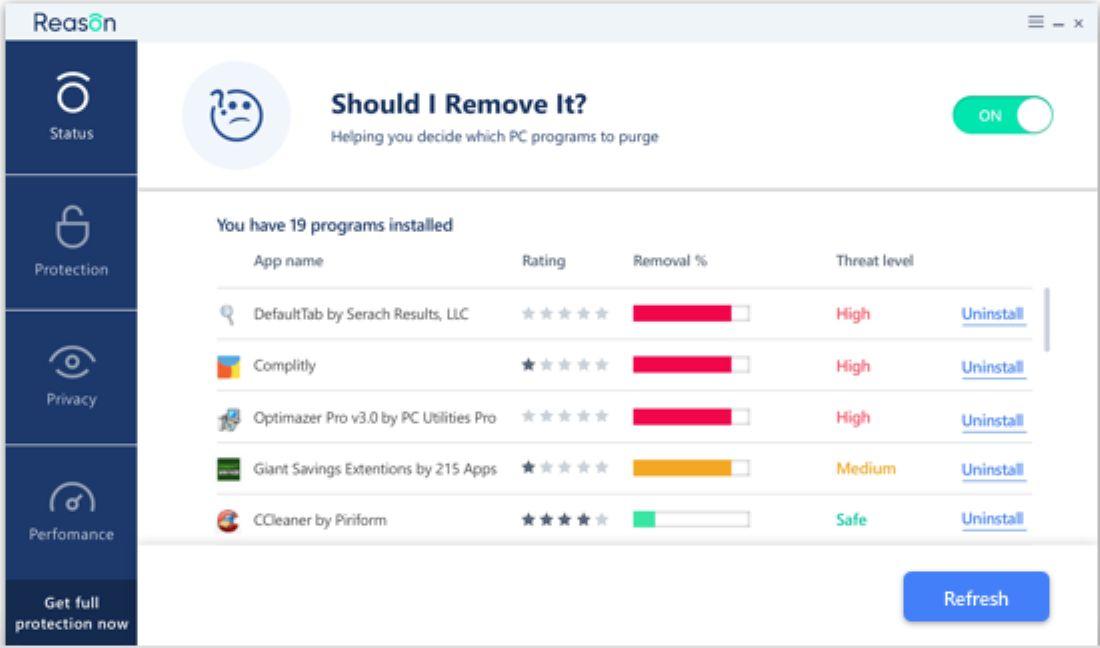1100x648 pixels.
Task: Click the Complitly app icon
Action: (228, 366)
